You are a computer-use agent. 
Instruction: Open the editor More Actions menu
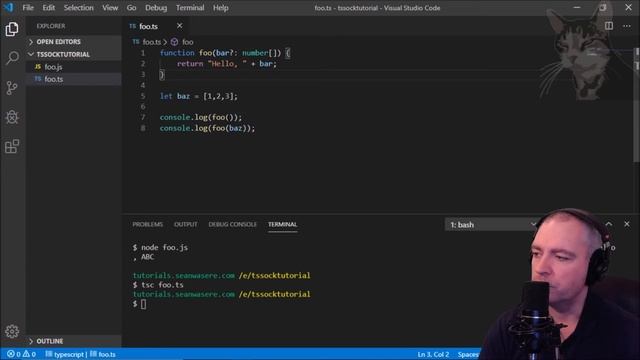(x=627, y=26)
